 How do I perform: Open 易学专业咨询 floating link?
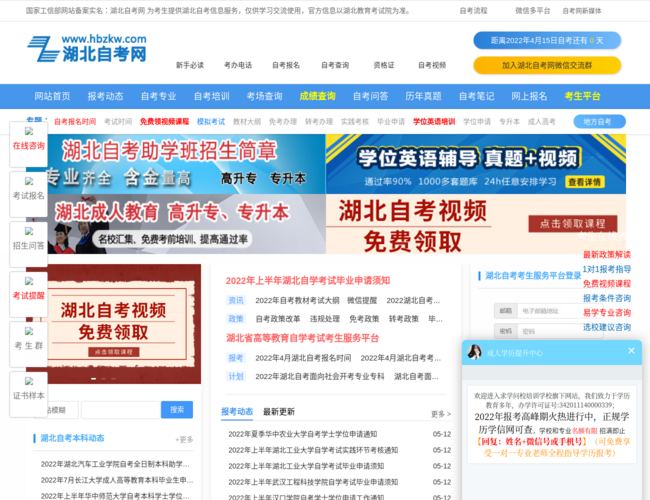coord(606,313)
